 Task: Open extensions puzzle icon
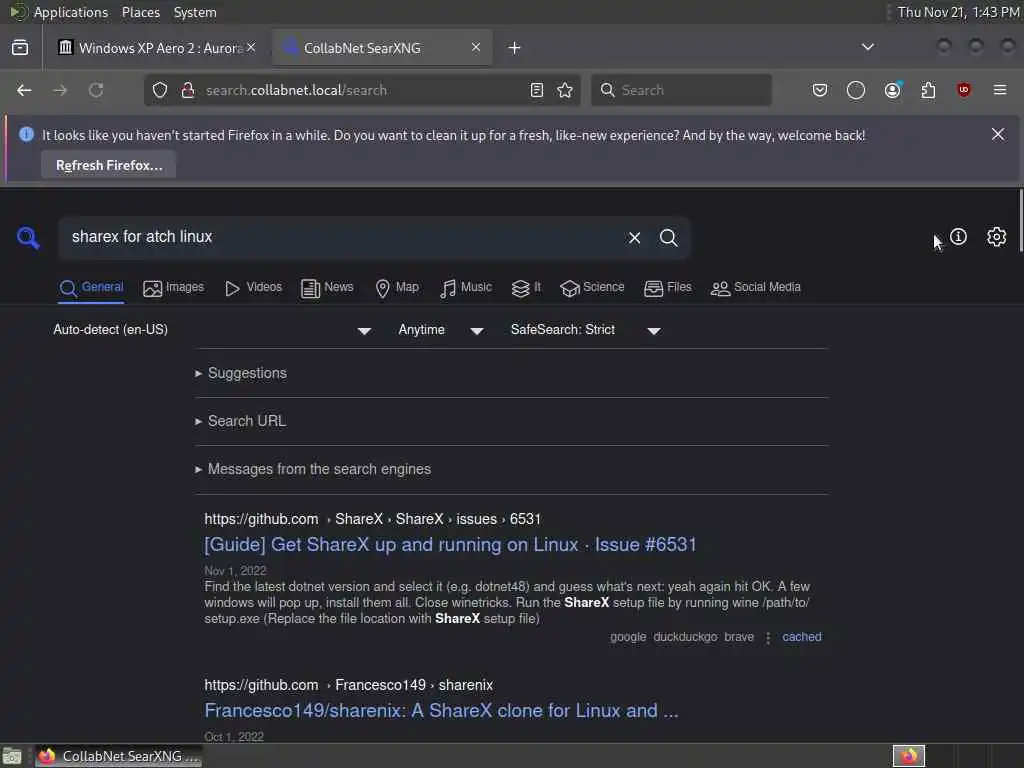coord(928,90)
